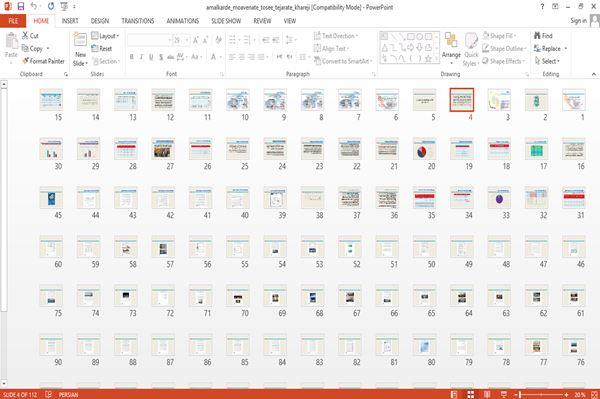Click Replace in Editing group
600x399 pixels.
[x=547, y=49]
